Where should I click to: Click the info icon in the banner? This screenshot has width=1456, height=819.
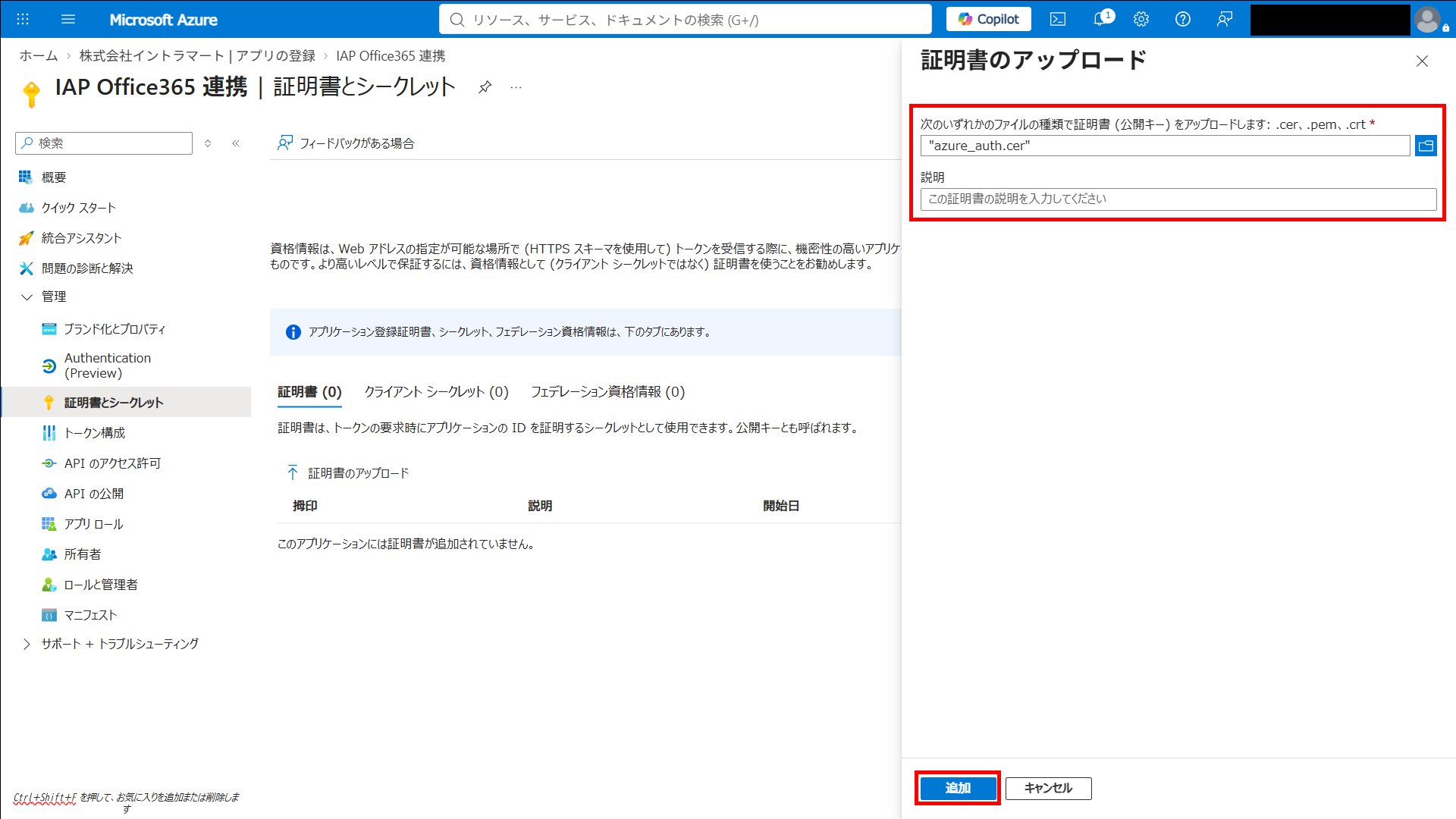click(x=293, y=332)
